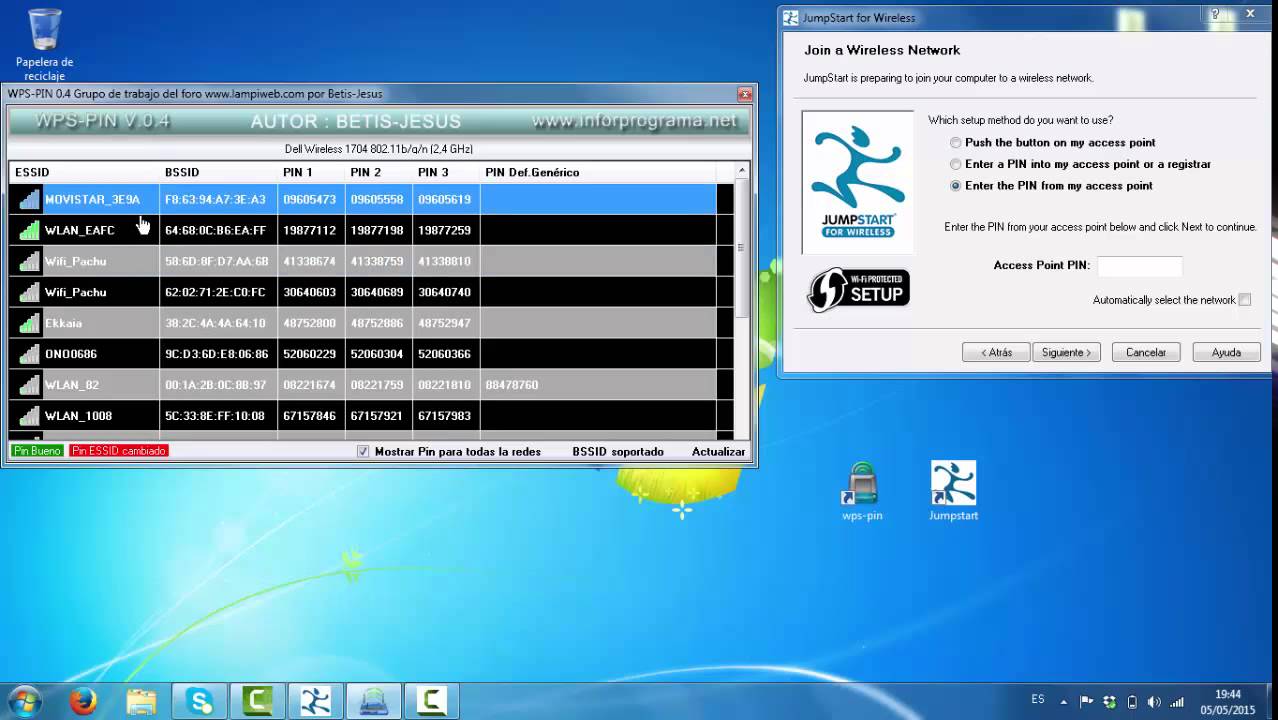This screenshot has width=1278, height=720.
Task: Toggle Mostrar Pin para todas las redes checkbox
Action: point(363,452)
